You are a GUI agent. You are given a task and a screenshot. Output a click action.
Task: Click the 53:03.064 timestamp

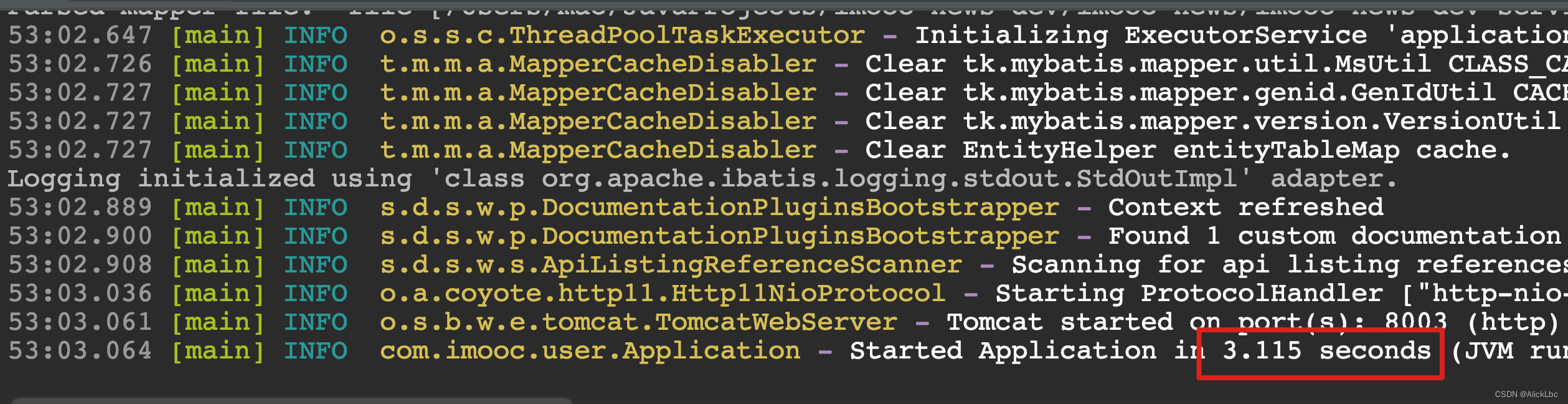[x=80, y=351]
